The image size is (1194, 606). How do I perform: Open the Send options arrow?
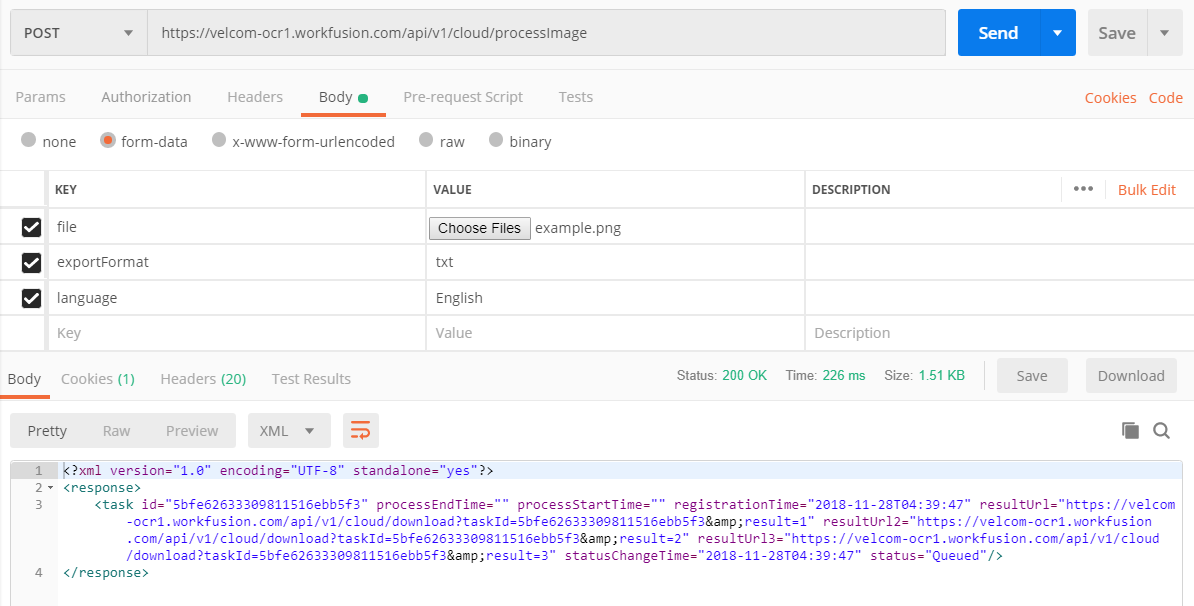[x=1058, y=33]
